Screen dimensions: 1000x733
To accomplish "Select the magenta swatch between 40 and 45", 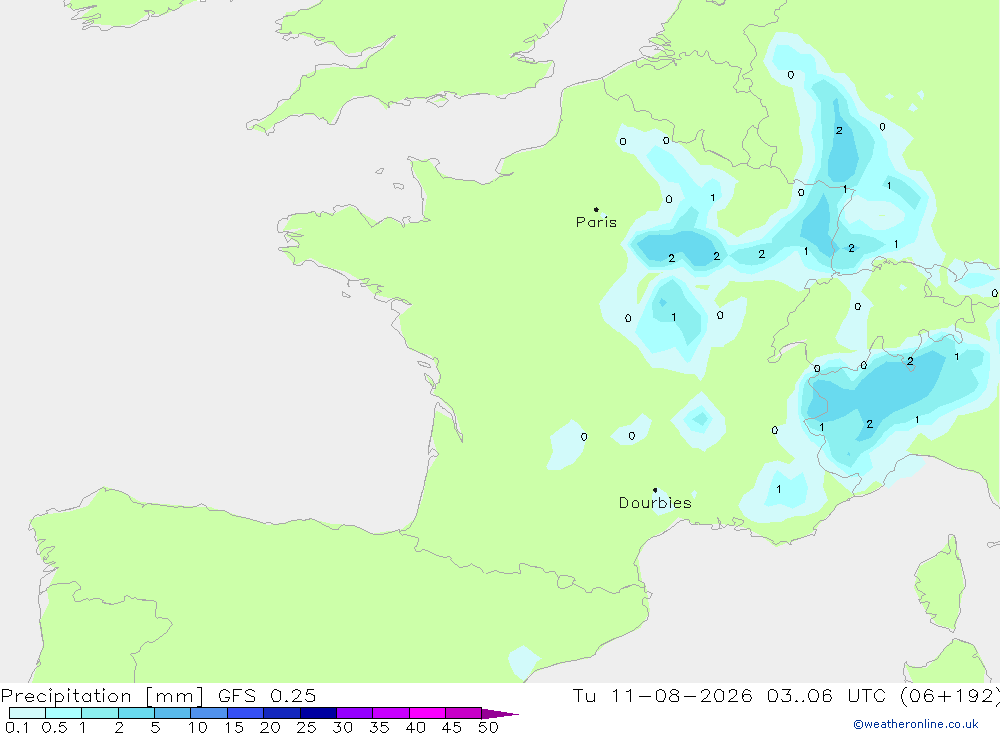I will 427,713.
